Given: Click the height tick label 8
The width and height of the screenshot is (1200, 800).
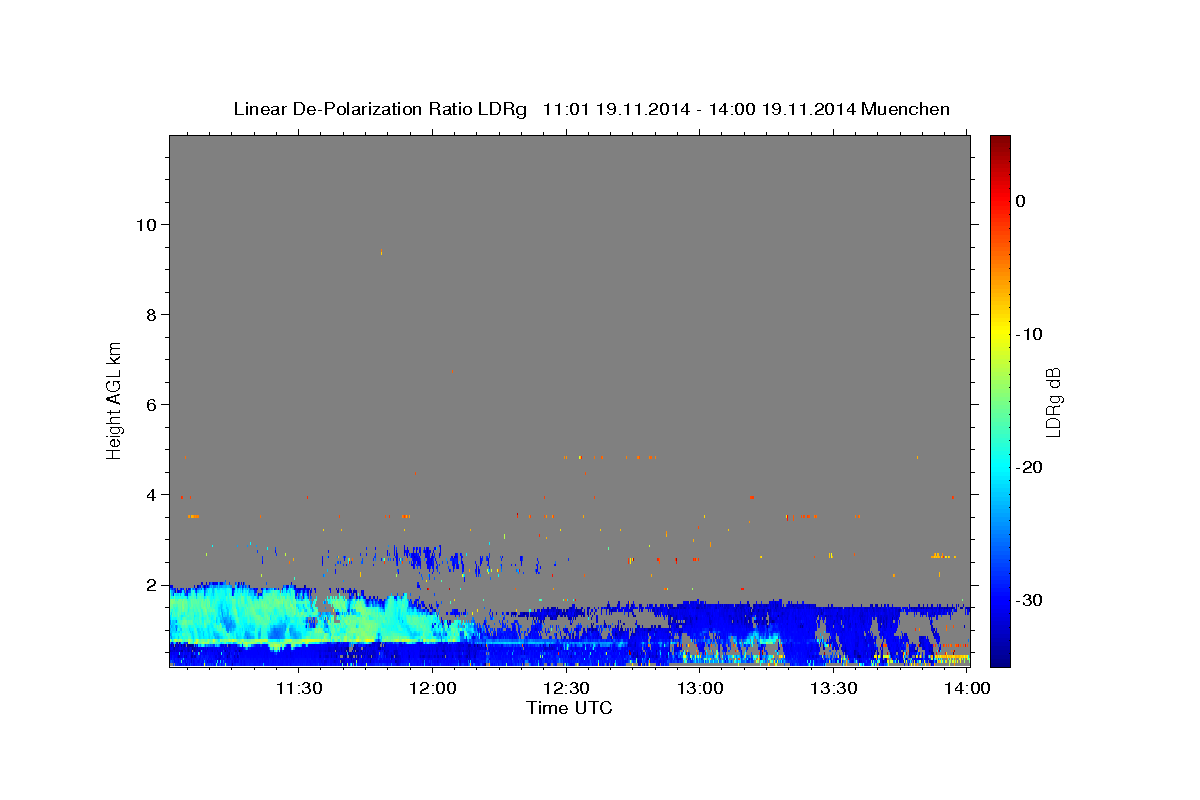Looking at the screenshot, I should pos(152,315).
